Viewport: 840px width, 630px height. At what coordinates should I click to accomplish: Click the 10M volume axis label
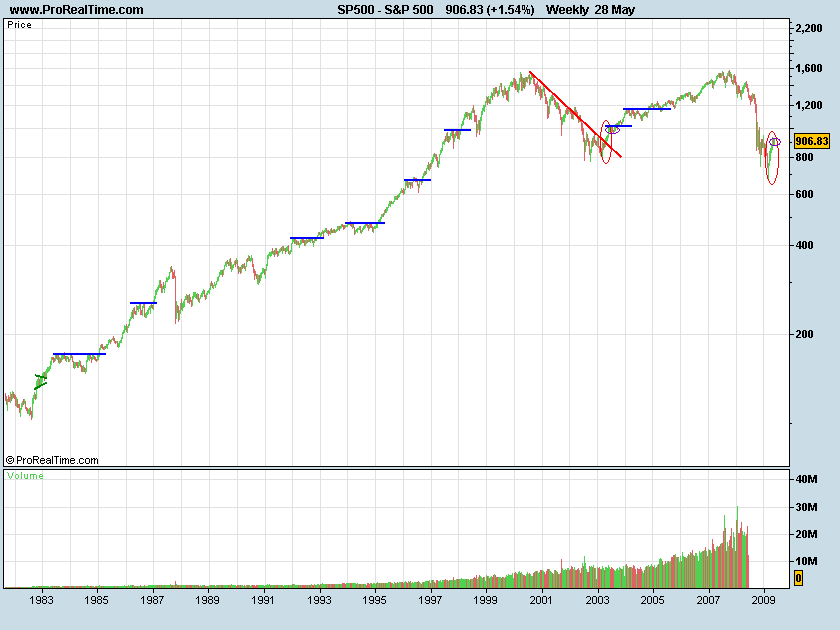click(806, 561)
